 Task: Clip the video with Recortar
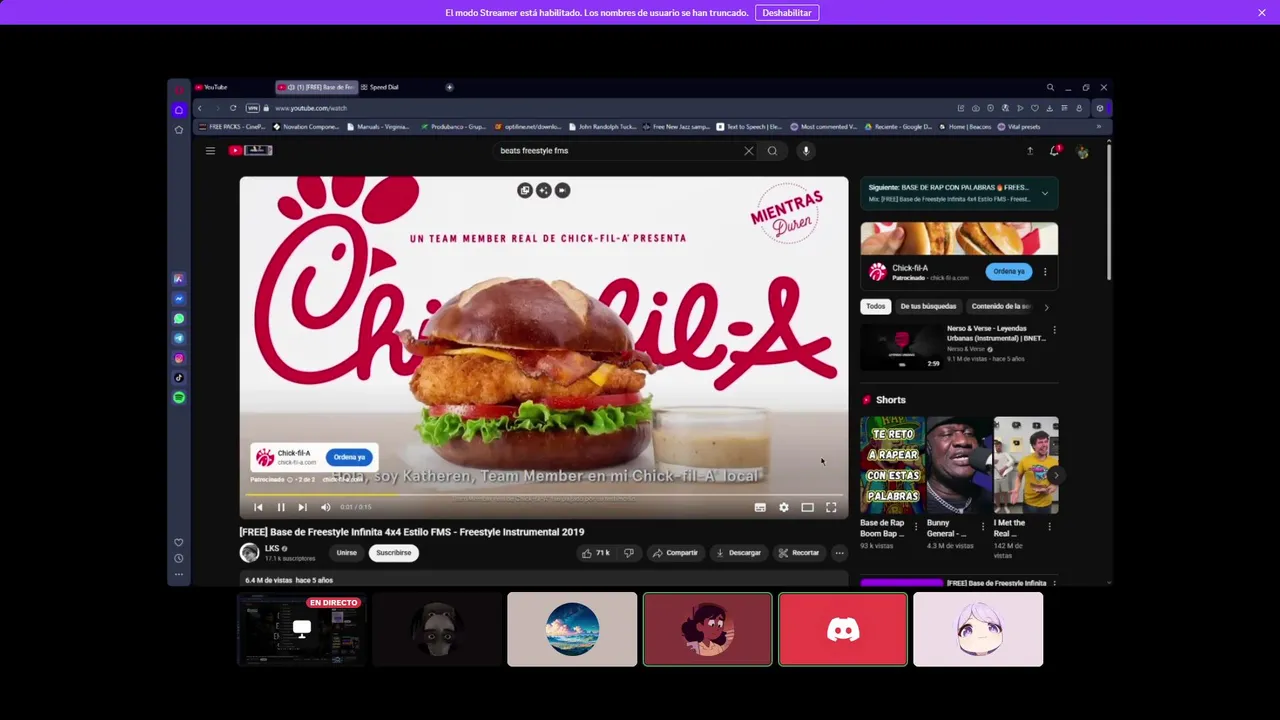point(799,553)
